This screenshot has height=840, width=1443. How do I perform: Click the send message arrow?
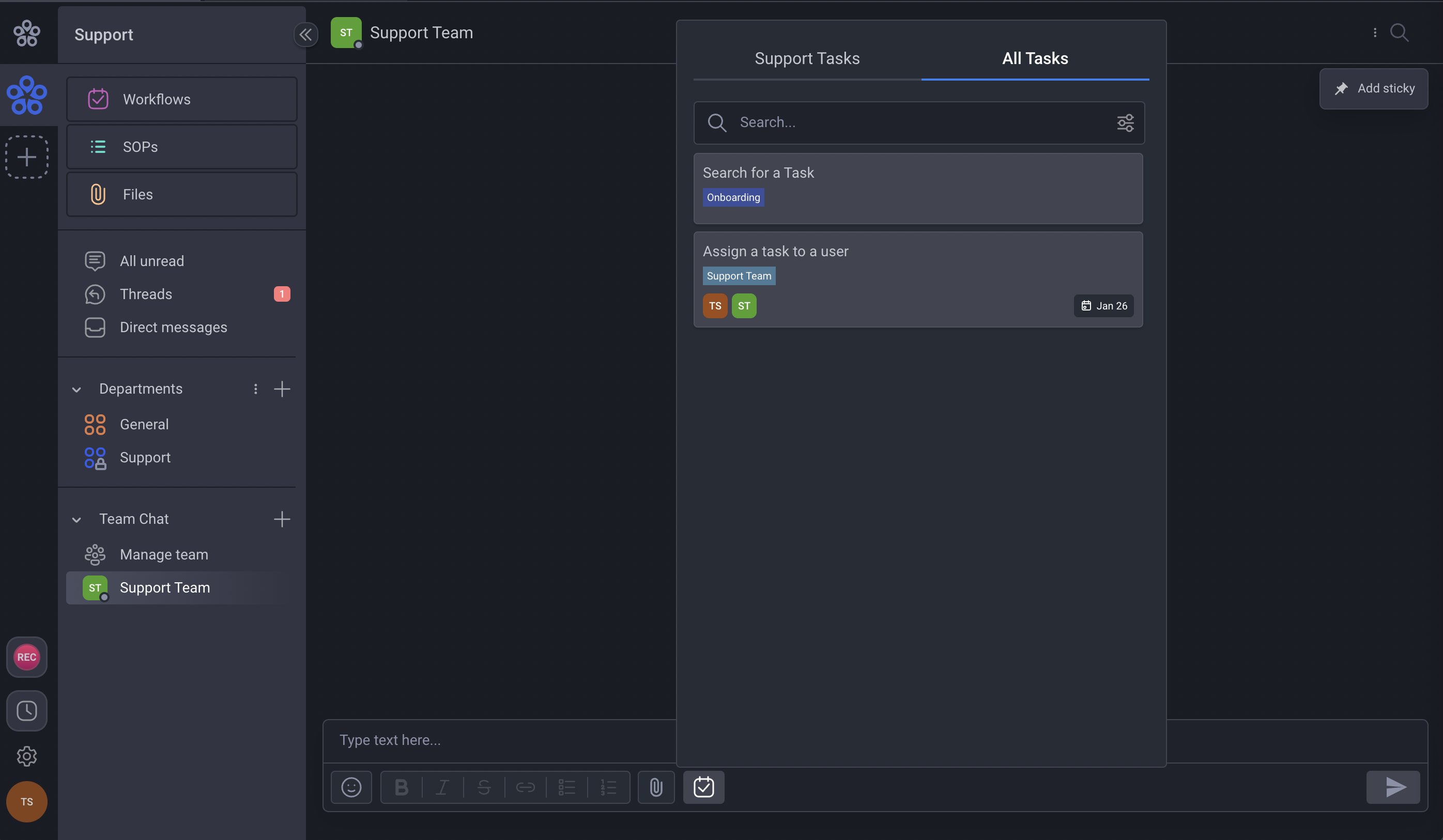[1394, 787]
